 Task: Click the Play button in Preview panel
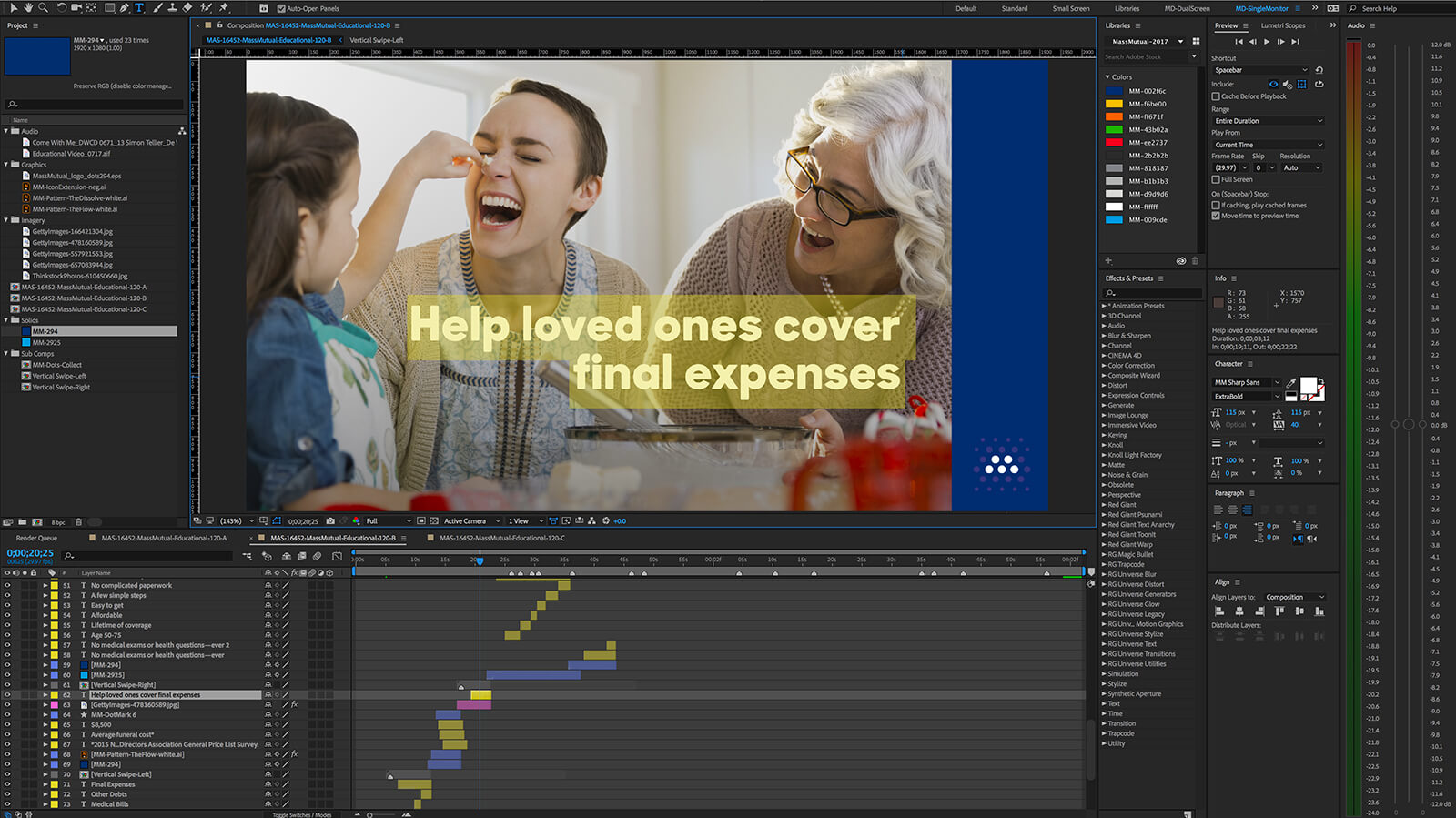(x=1266, y=42)
